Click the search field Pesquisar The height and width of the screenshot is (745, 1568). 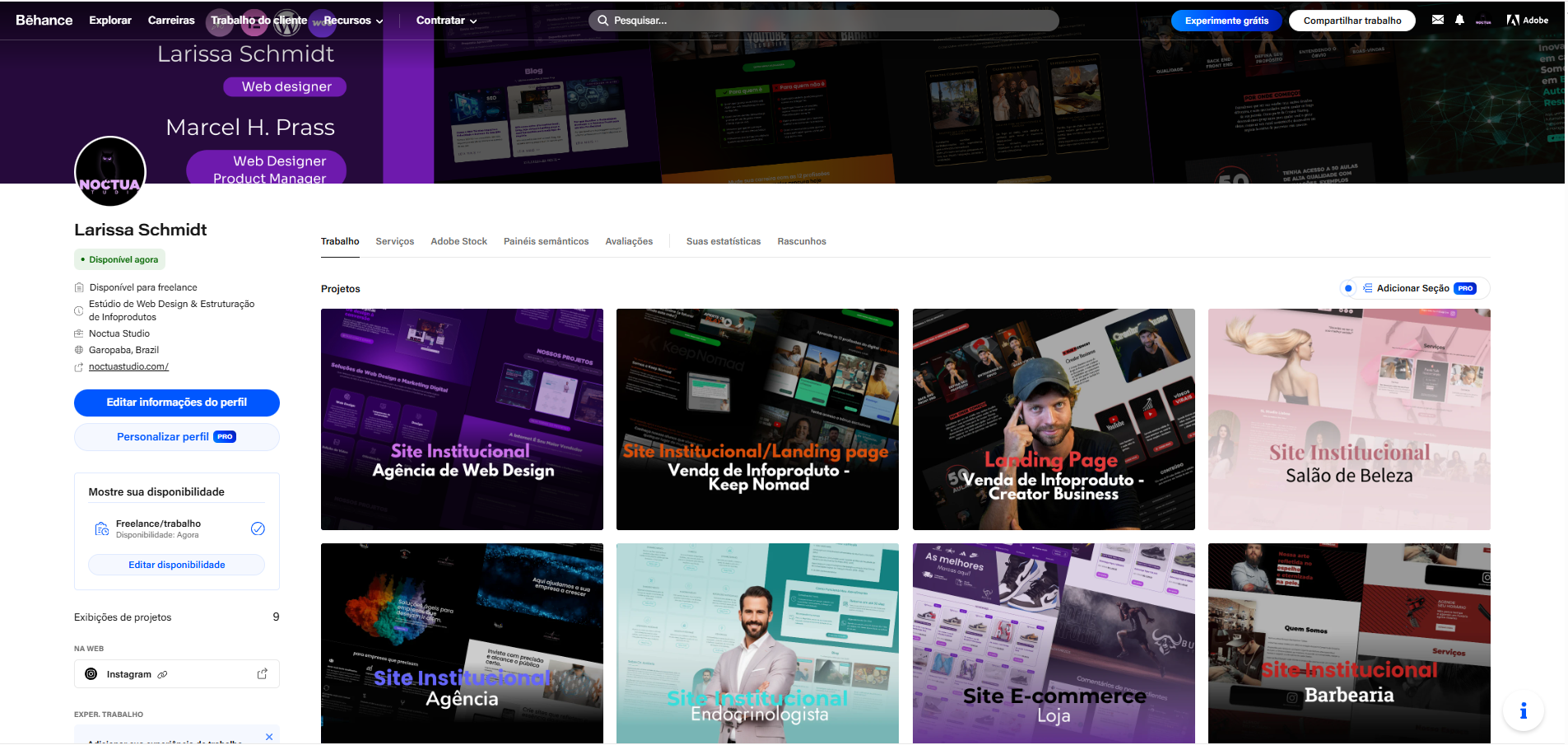[823, 21]
